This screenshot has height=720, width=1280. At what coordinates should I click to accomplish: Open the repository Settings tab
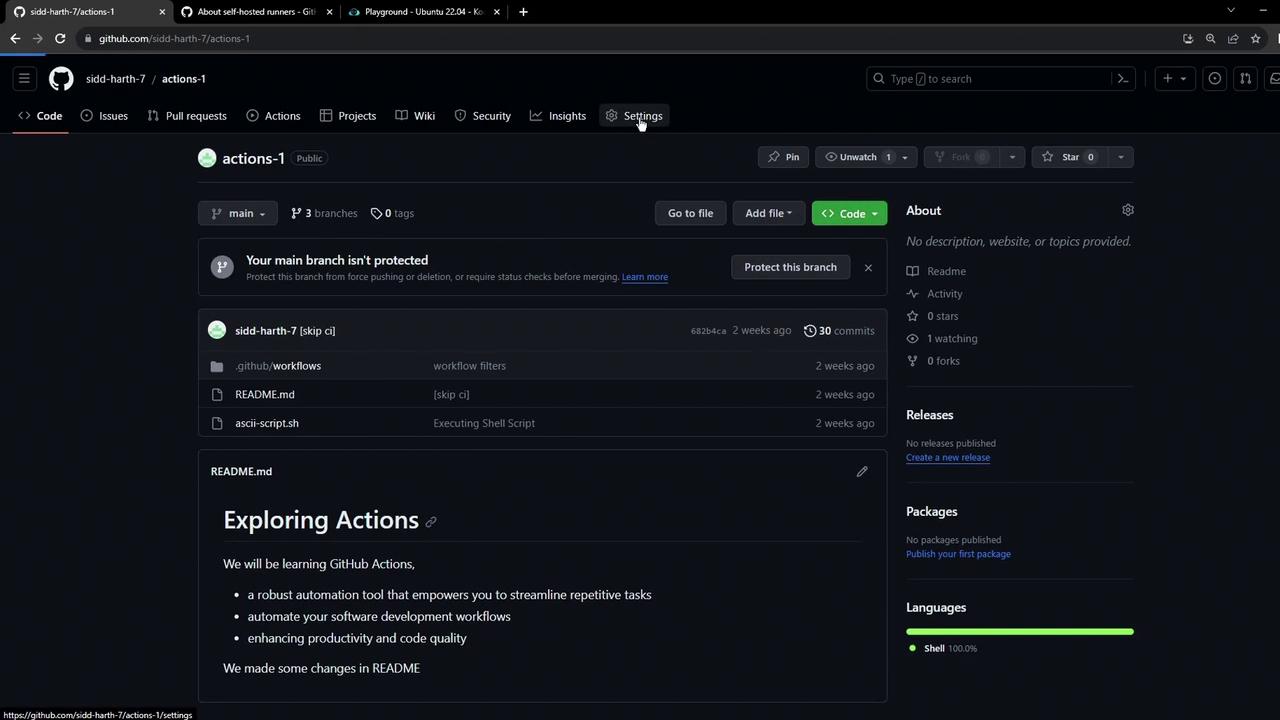click(634, 116)
